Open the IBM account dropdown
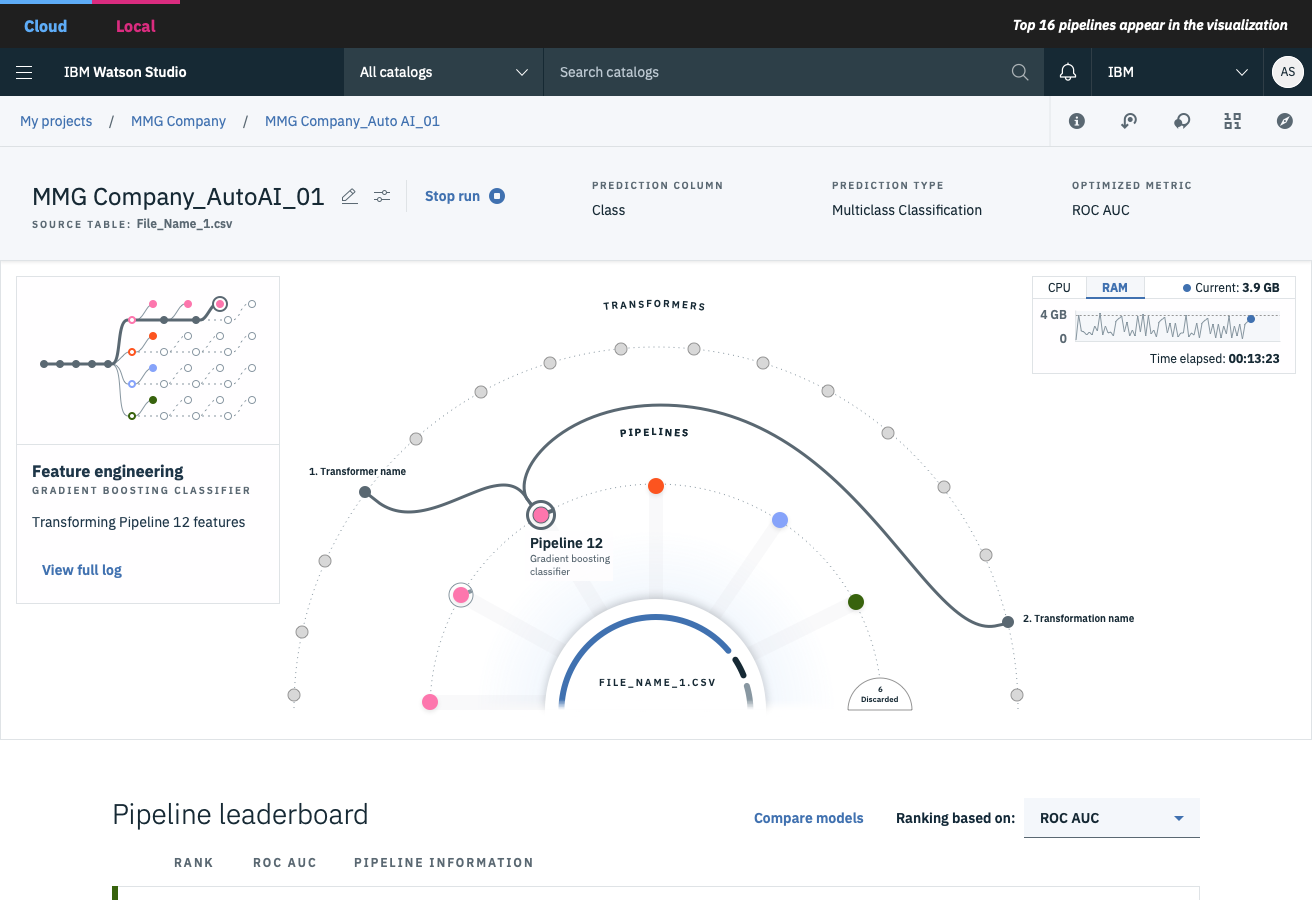 coord(1177,72)
